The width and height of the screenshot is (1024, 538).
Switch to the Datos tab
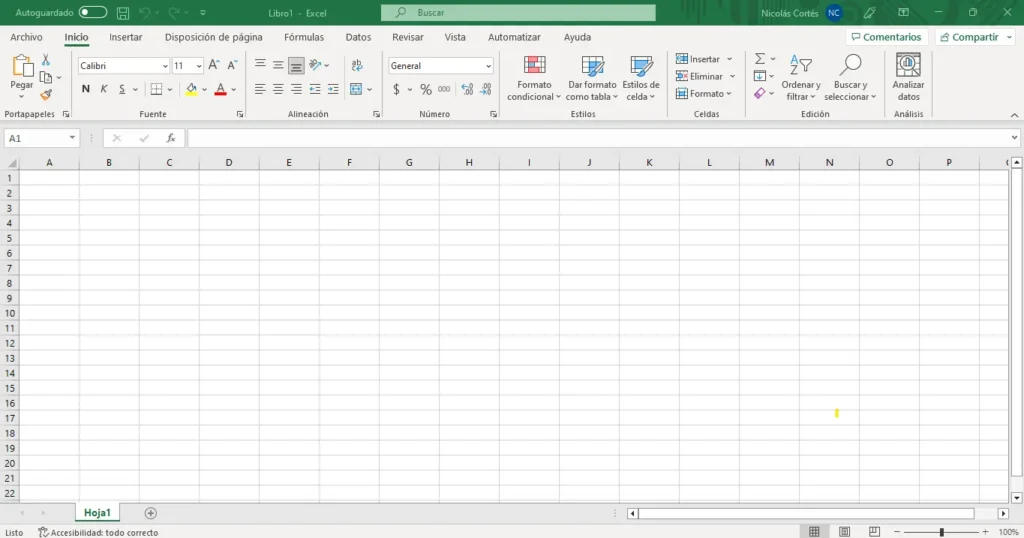point(358,37)
